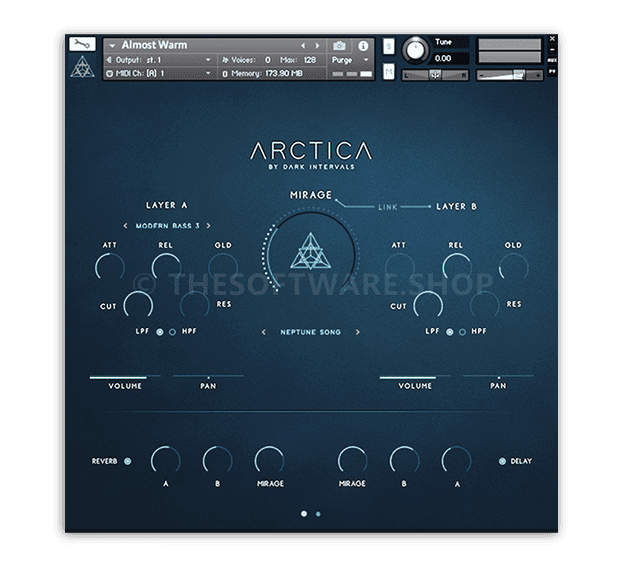This screenshot has height=567, width=624.
Task: Adjust the Tune knob
Action: [x=415, y=50]
